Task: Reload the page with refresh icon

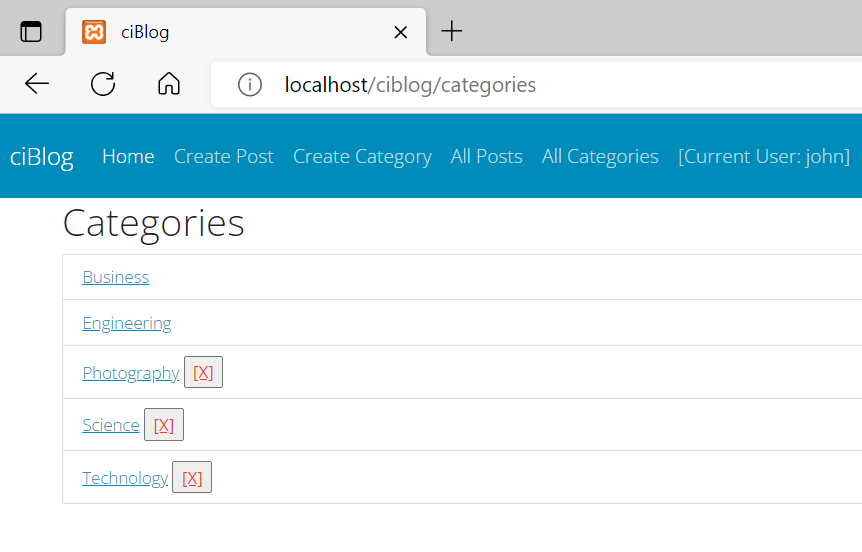Action: tap(103, 84)
